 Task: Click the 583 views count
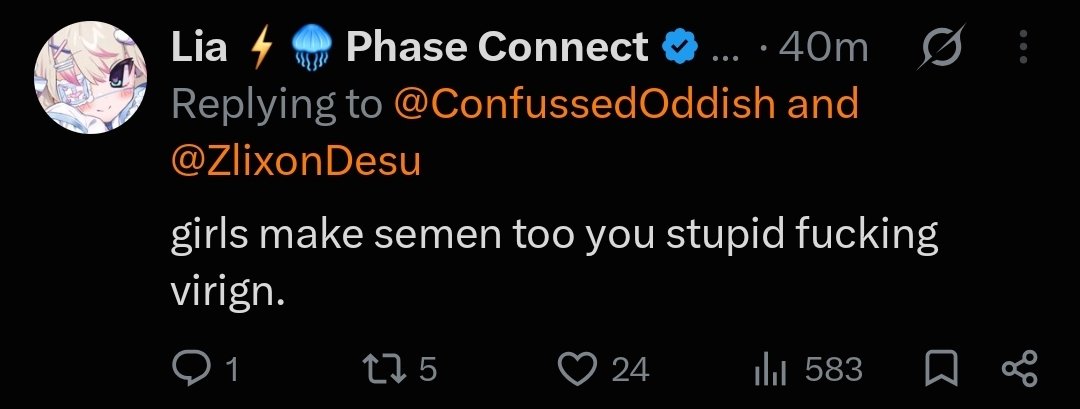click(x=833, y=370)
